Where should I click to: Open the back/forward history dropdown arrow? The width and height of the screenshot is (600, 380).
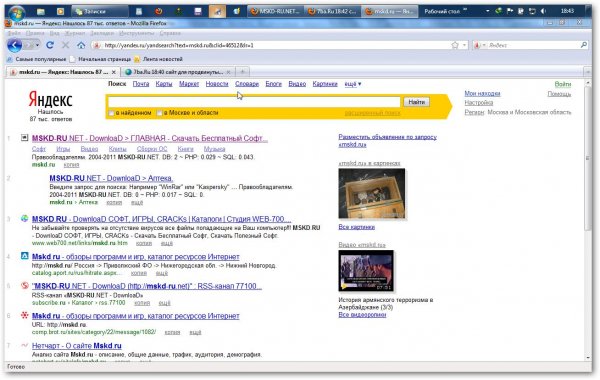coord(37,45)
